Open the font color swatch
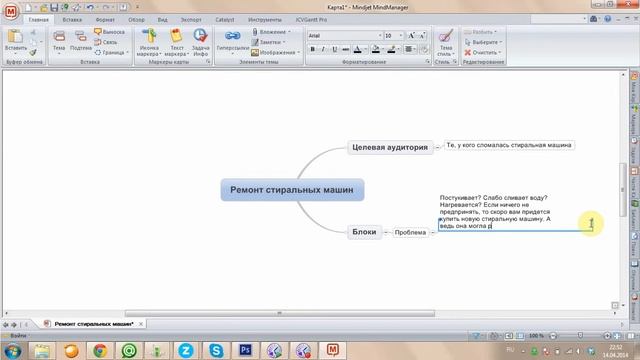This screenshot has height=360, width=640. click(358, 49)
